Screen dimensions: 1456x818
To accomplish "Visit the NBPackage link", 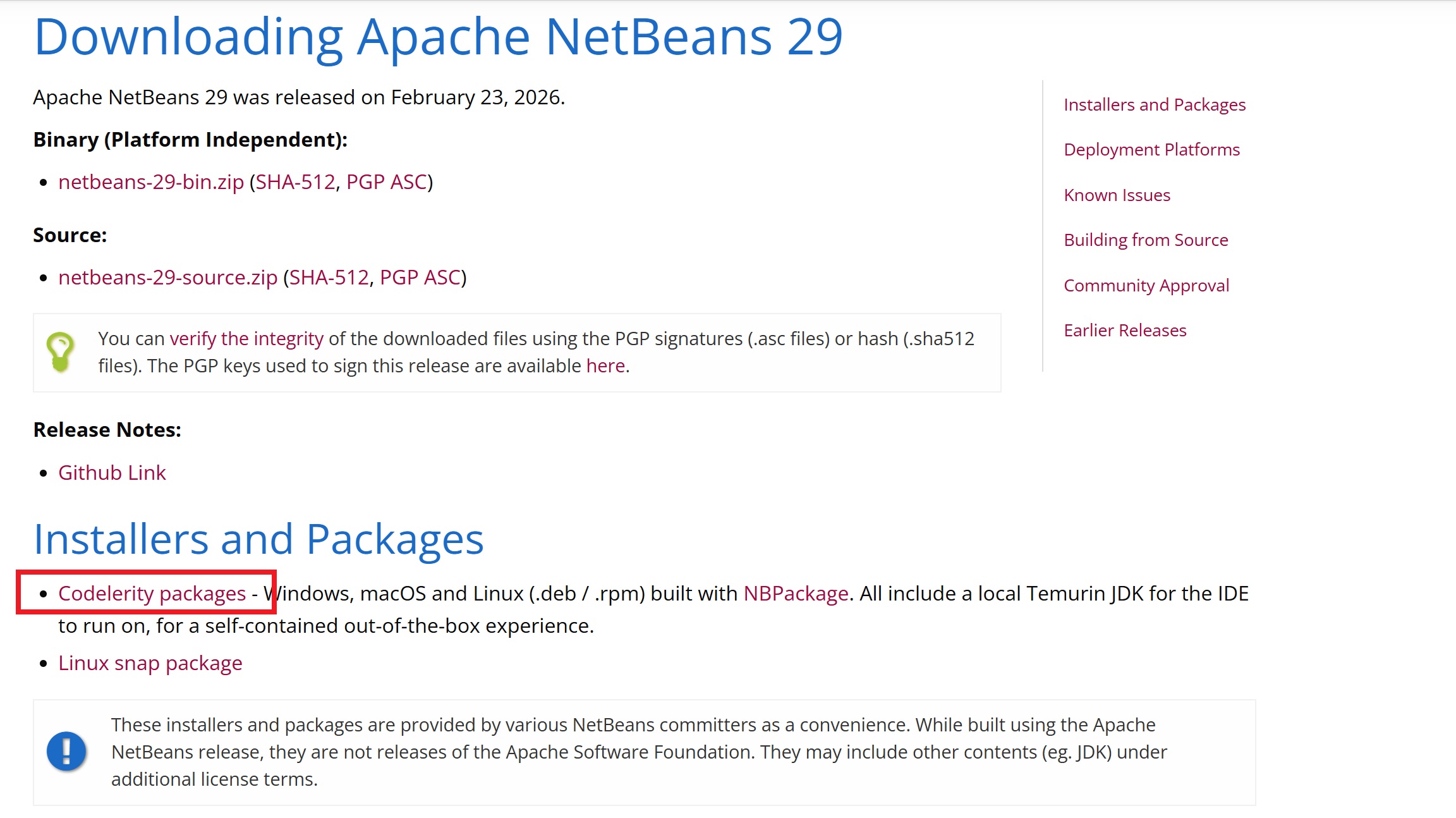I will (x=796, y=594).
